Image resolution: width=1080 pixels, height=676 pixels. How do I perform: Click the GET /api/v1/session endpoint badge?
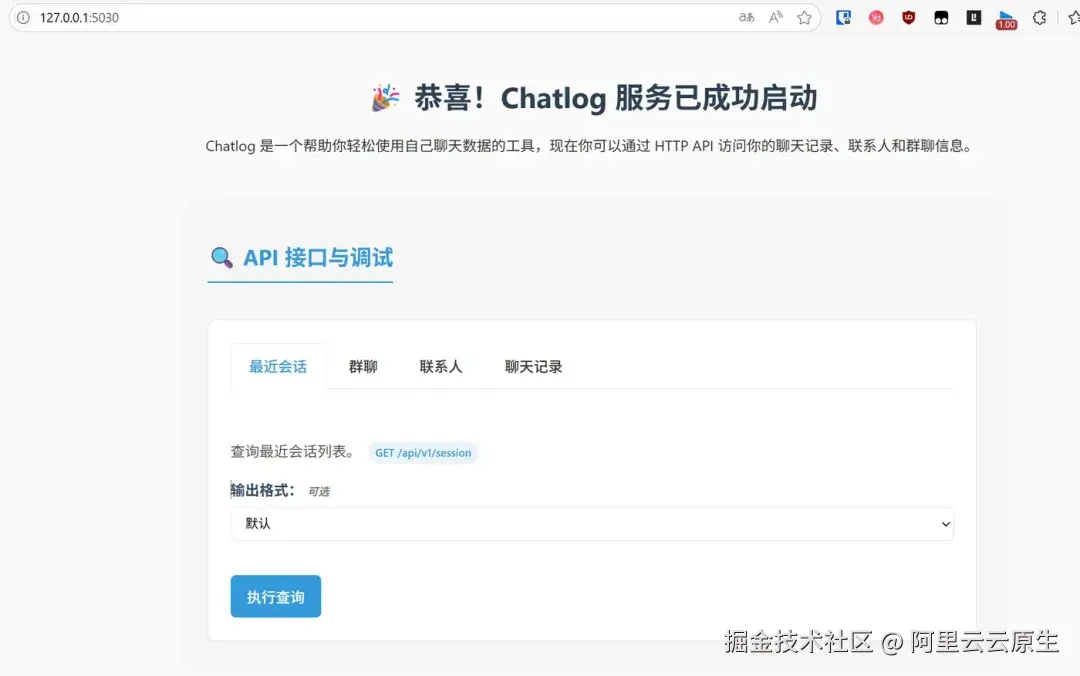(423, 453)
